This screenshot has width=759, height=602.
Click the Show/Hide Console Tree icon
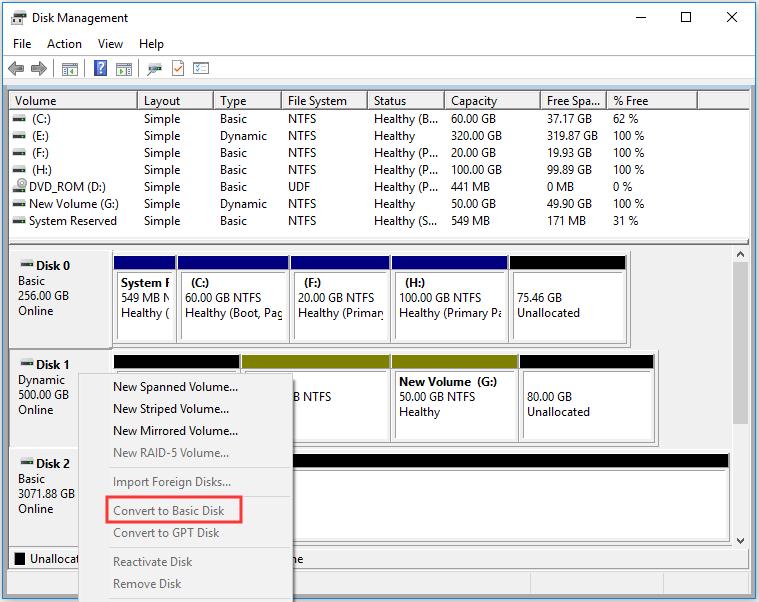tap(69, 69)
